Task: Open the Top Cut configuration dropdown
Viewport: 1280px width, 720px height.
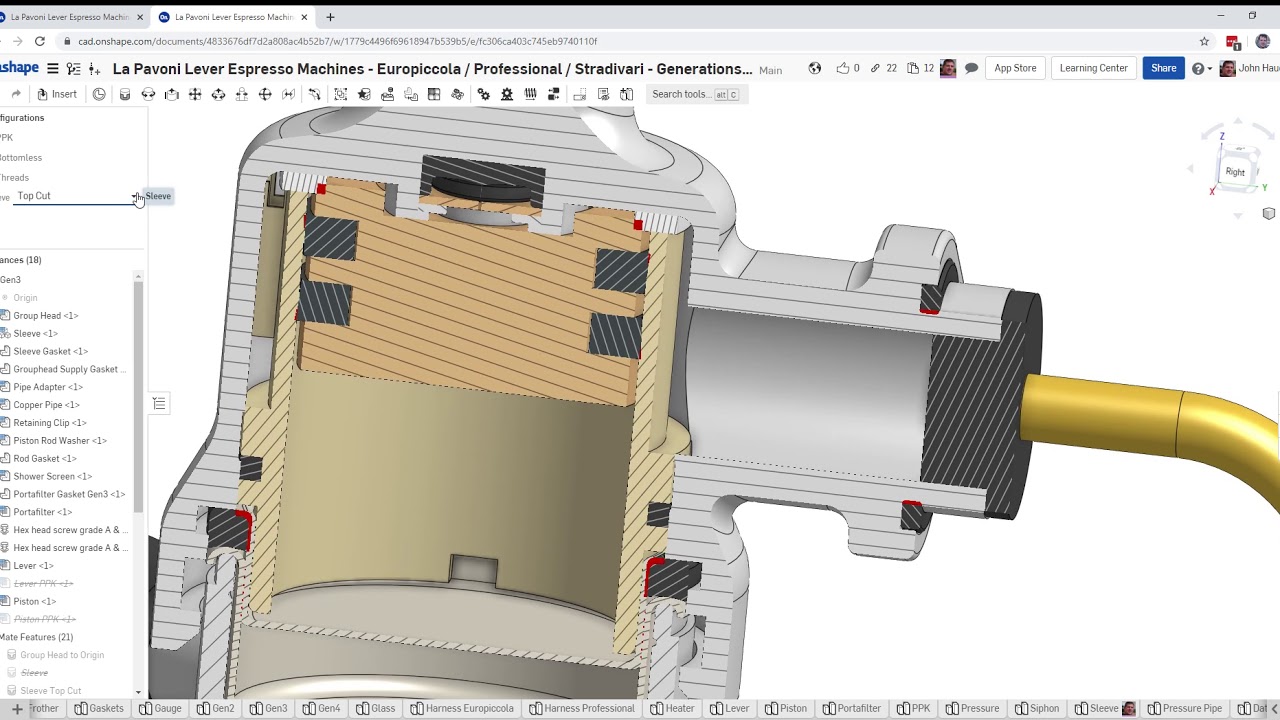Action: tap(77, 196)
